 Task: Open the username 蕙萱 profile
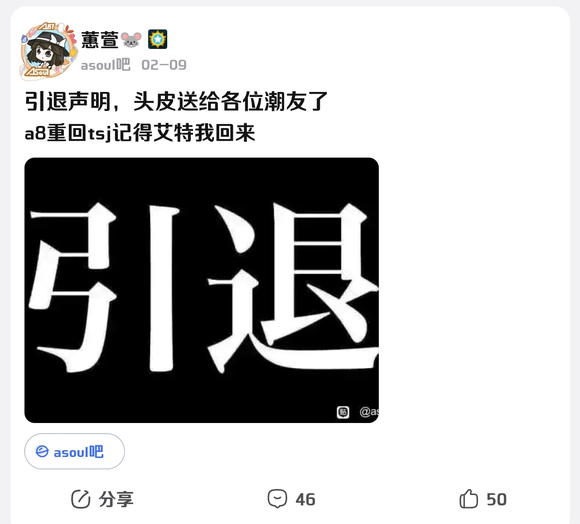point(100,40)
